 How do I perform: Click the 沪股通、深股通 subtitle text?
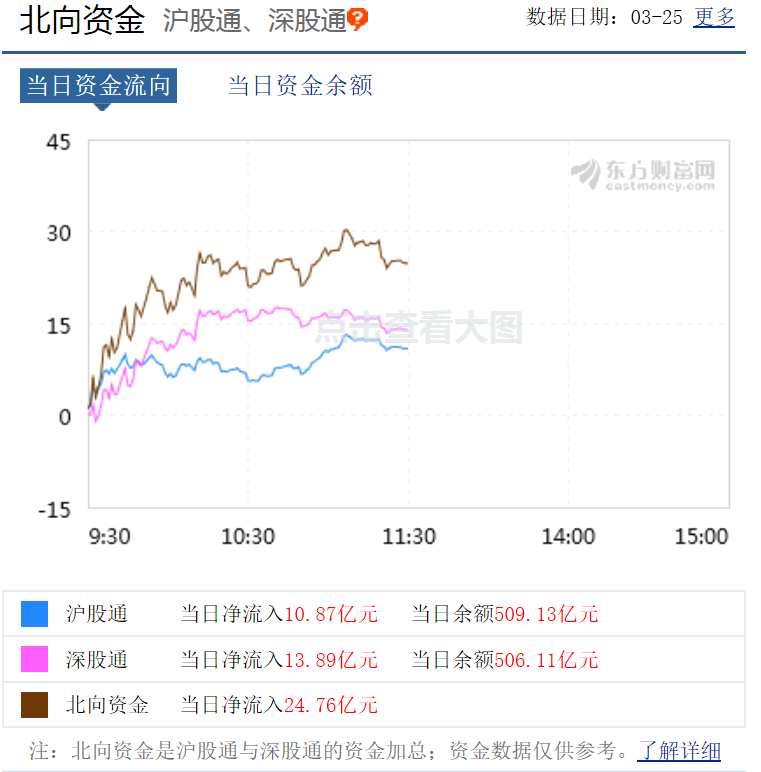coord(254,21)
